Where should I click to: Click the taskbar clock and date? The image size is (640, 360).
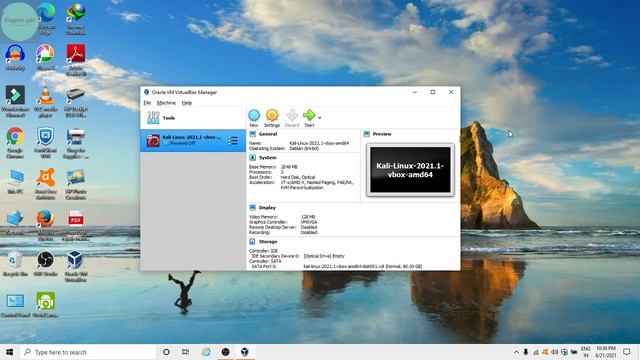click(x=605, y=352)
